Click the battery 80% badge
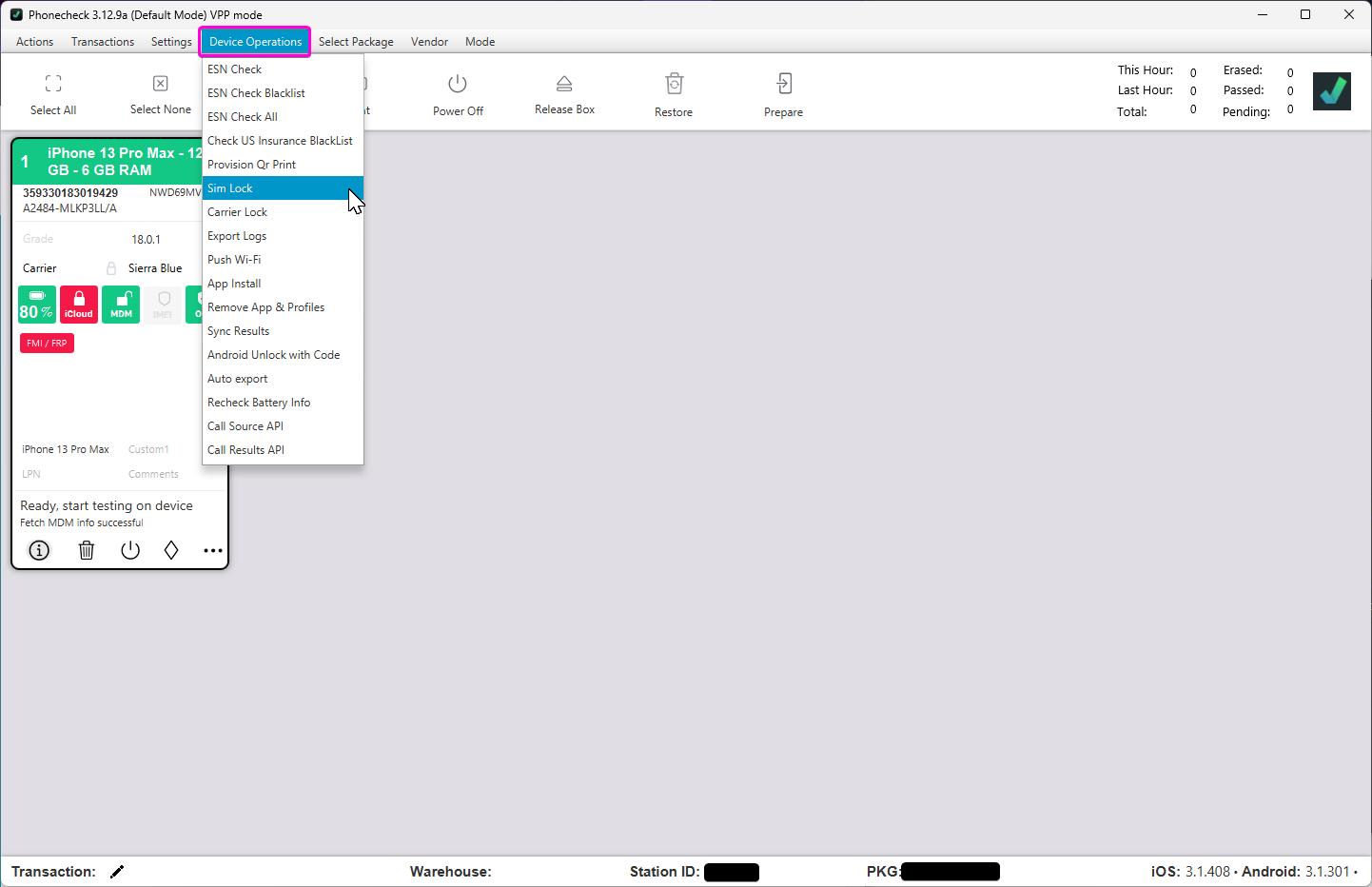This screenshot has width=1372, height=887. pos(37,305)
